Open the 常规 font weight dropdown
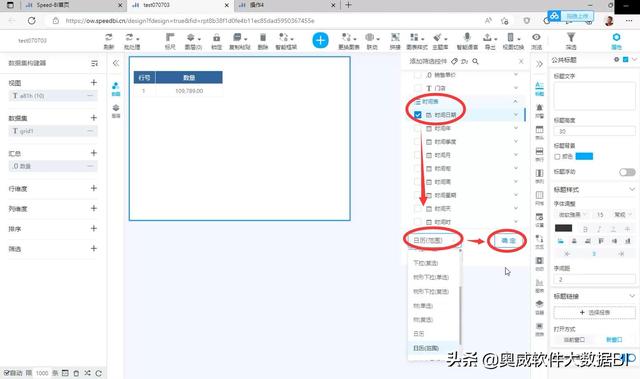 click(623, 215)
